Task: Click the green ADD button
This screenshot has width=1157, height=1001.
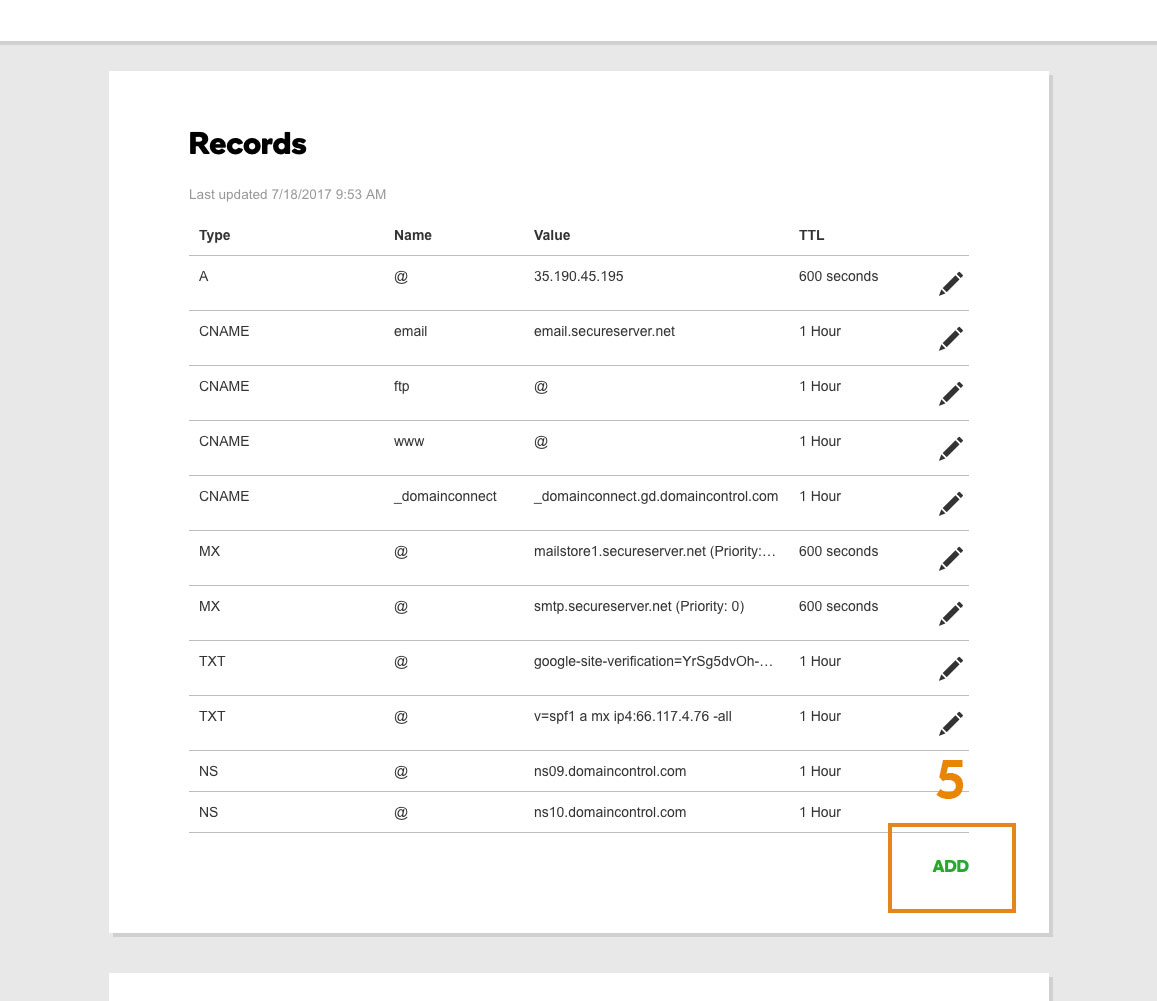Action: pyautogui.click(x=950, y=866)
